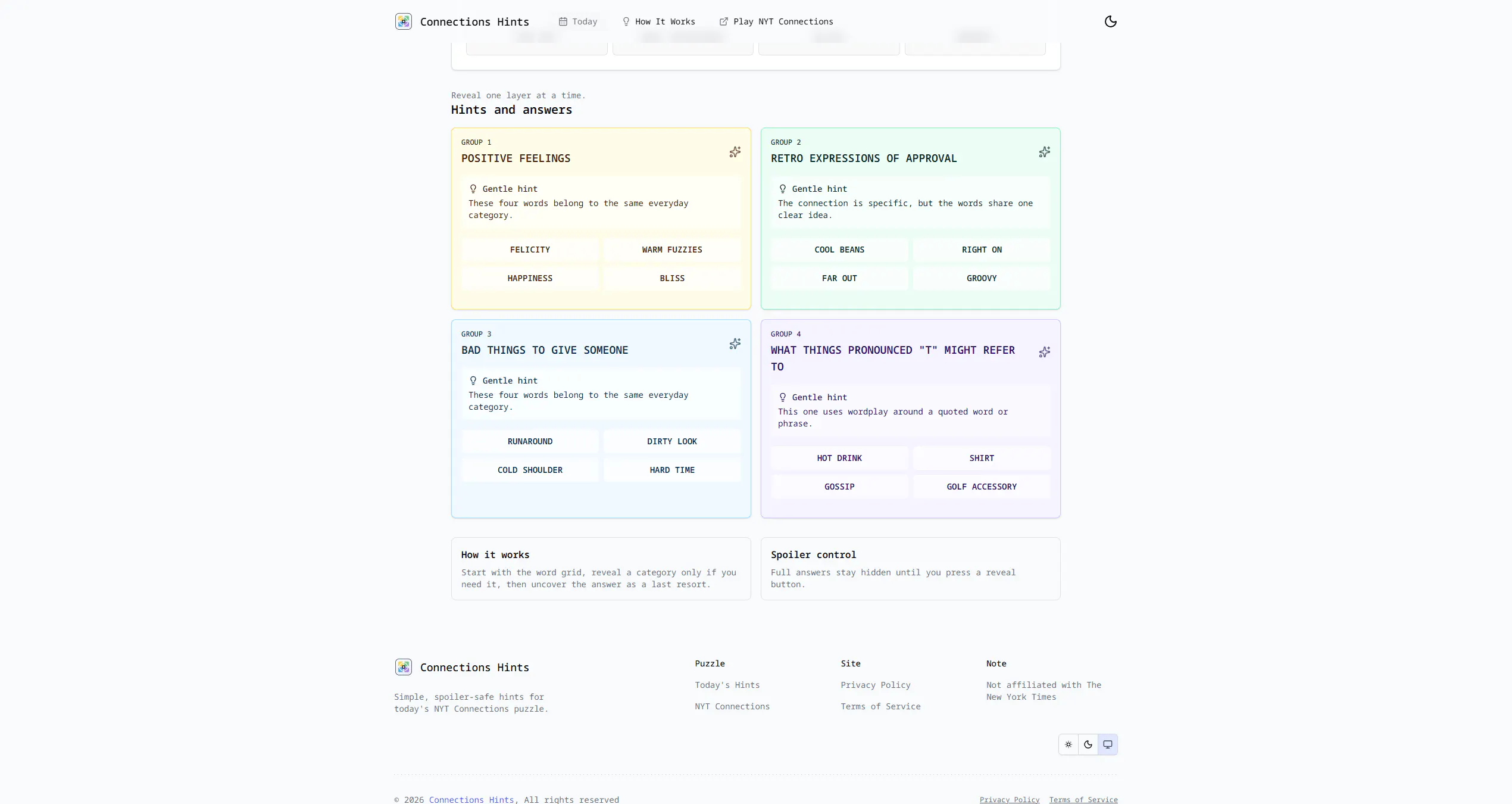Click sparkle icon on Group 4 card
This screenshot has height=804, width=1512.
click(1045, 352)
